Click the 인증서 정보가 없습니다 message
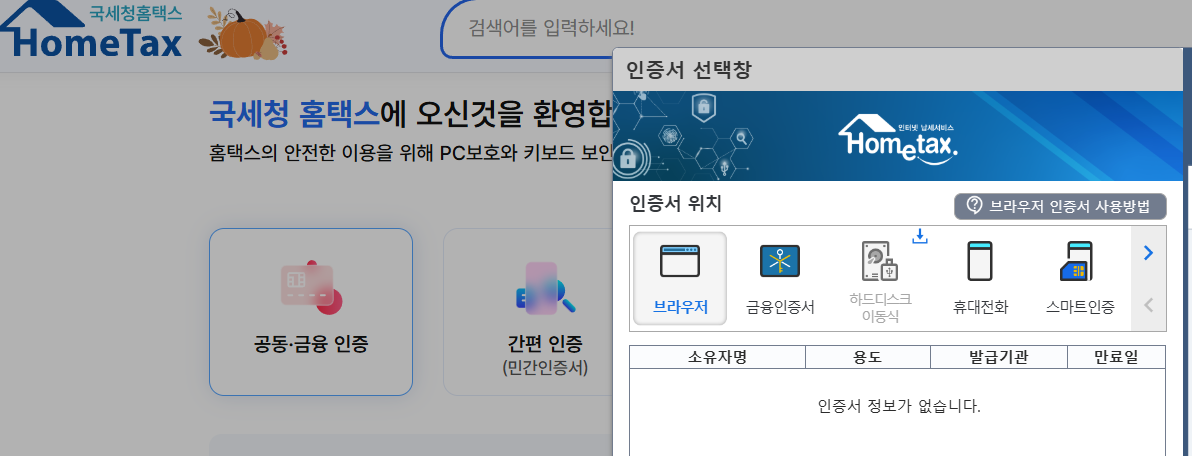The height and width of the screenshot is (456, 1192). point(899,406)
